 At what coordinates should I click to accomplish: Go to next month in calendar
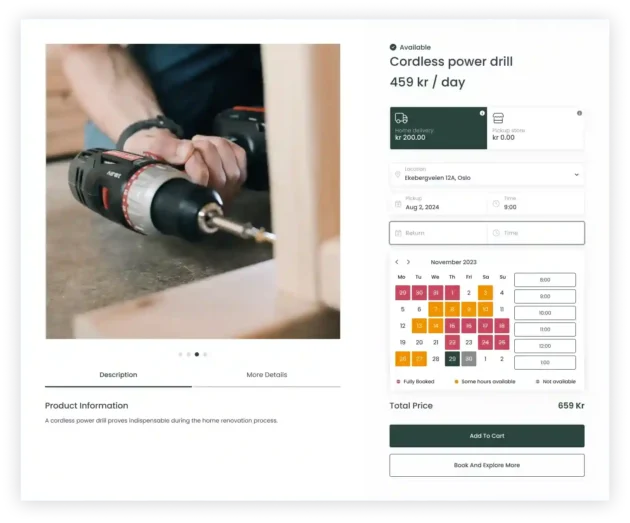pos(408,262)
